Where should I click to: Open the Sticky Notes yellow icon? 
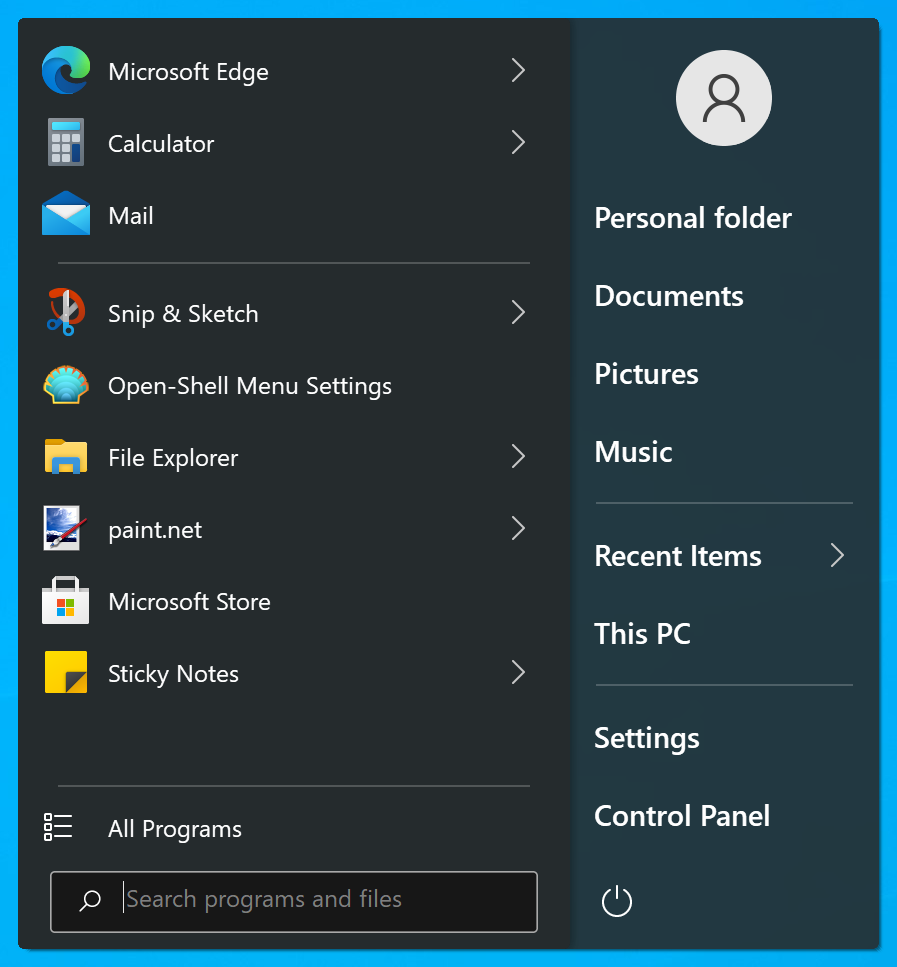point(66,672)
